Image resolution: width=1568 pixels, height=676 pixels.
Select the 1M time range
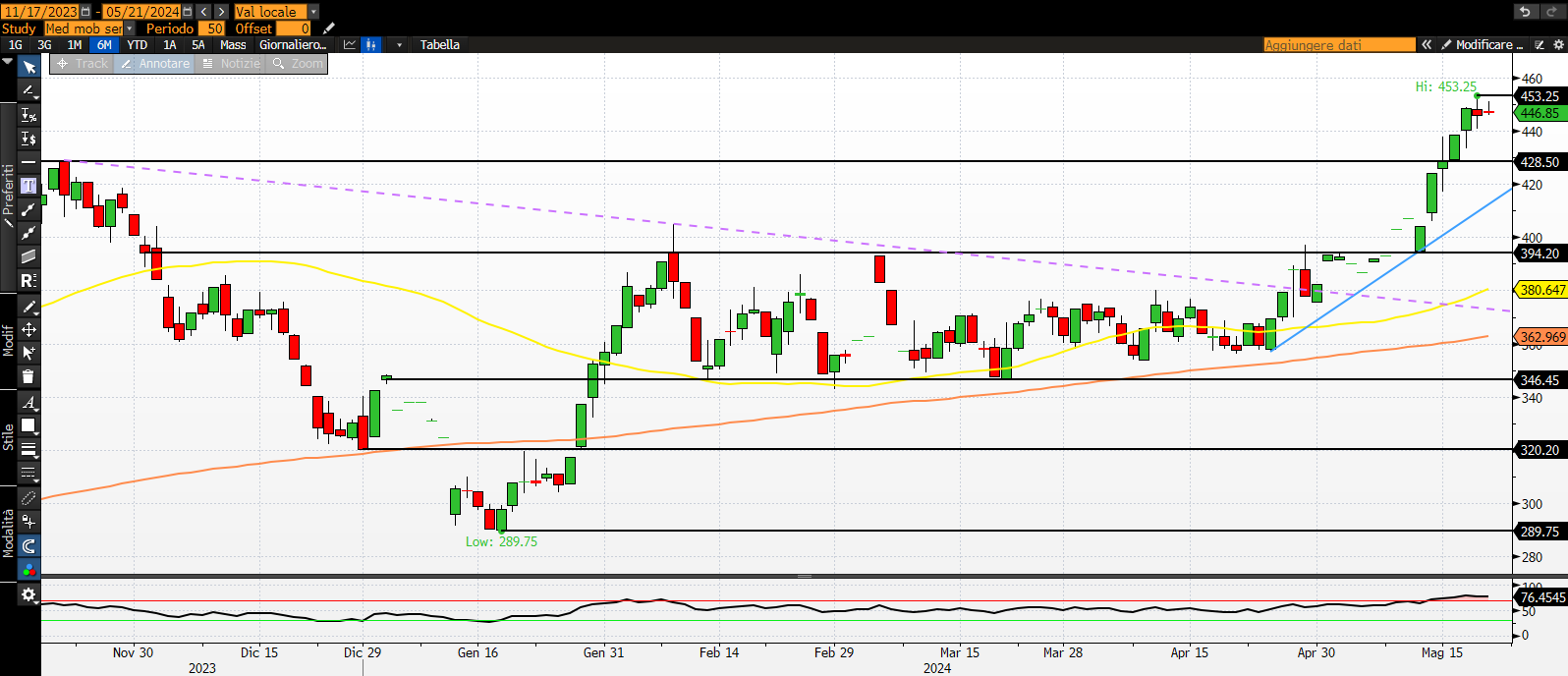click(75, 44)
